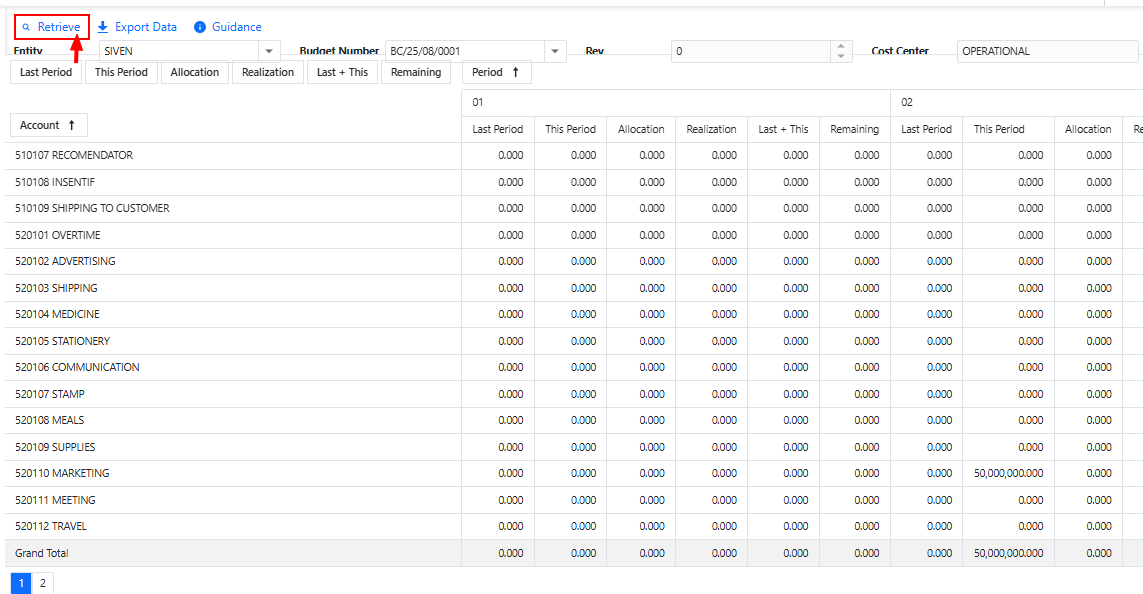This screenshot has width=1143, height=594.
Task: Click Allocation header under period 01
Action: click(x=641, y=129)
